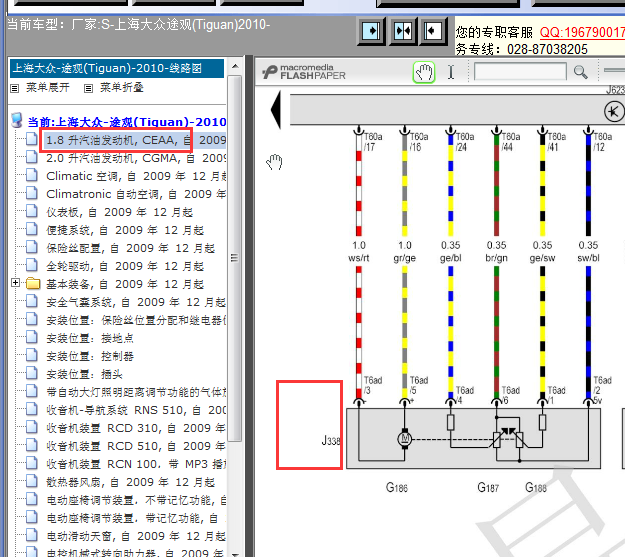Expand the 基本装备 folder plus sign

[15, 283]
